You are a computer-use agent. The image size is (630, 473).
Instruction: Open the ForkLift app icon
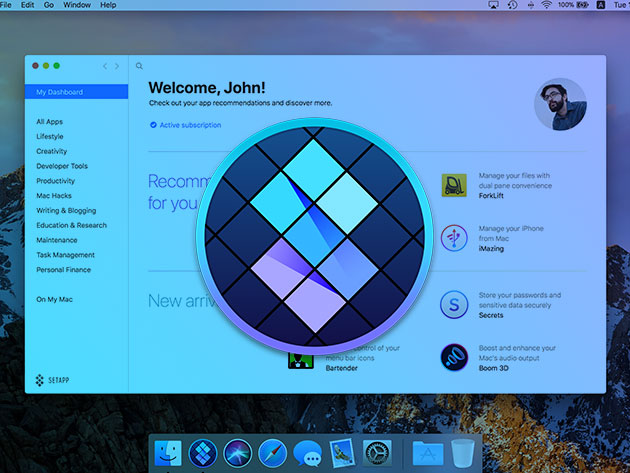tap(454, 185)
